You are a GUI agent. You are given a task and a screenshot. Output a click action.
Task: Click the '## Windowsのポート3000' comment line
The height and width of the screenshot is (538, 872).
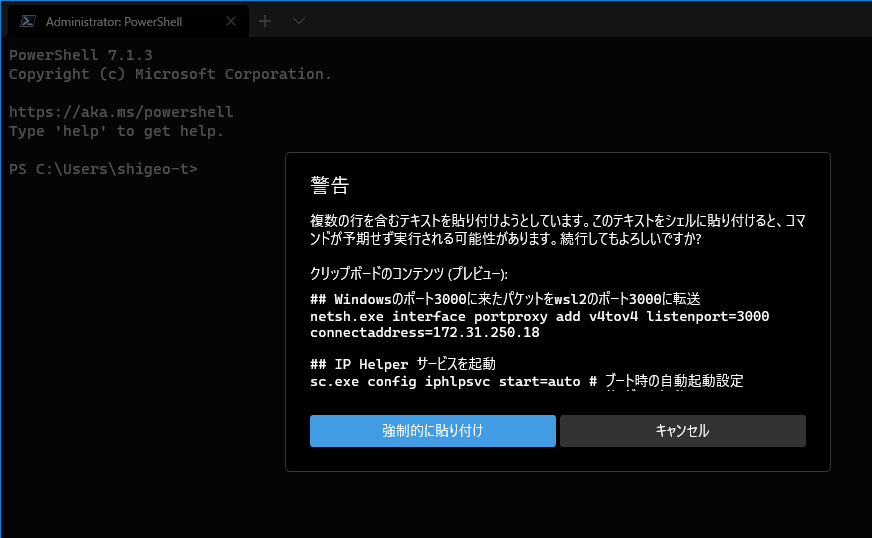click(x=505, y=299)
